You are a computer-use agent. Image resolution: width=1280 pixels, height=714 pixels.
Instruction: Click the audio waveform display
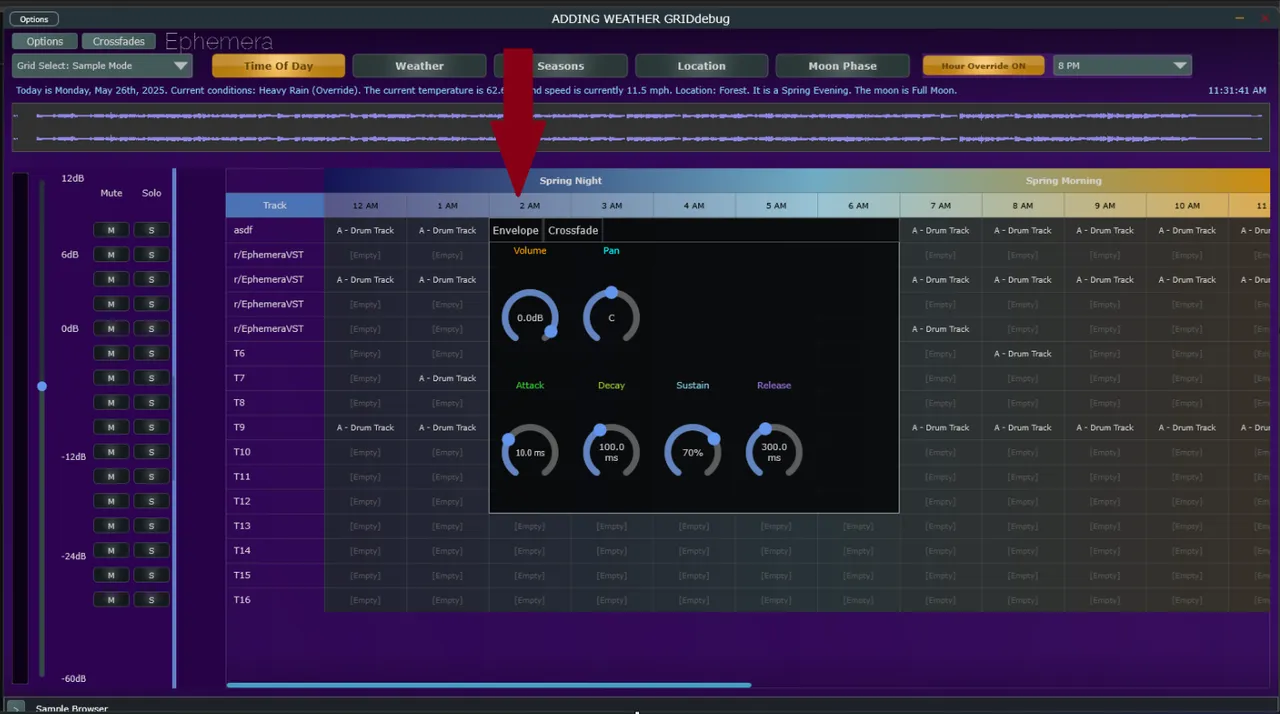pyautogui.click(x=640, y=128)
